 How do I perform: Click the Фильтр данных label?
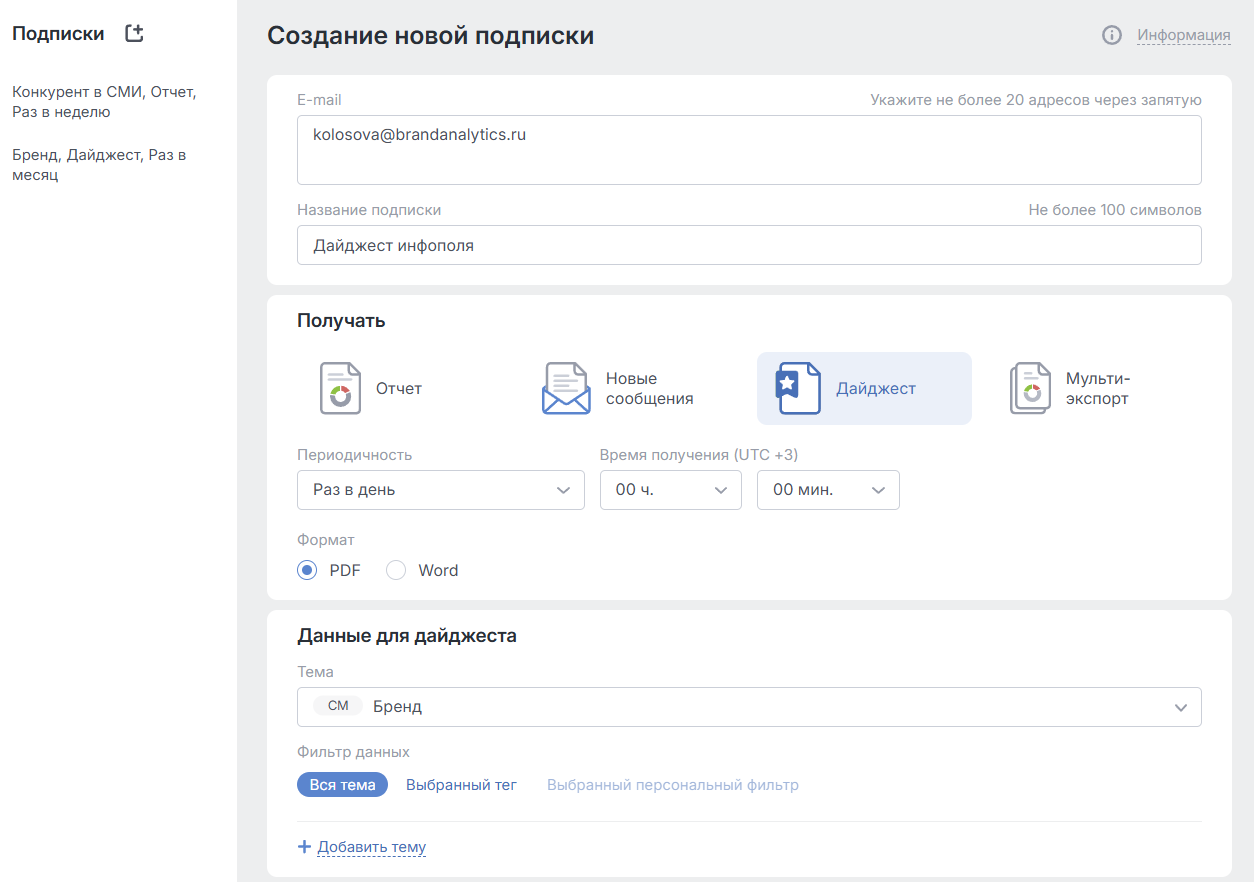pyautogui.click(x=354, y=752)
